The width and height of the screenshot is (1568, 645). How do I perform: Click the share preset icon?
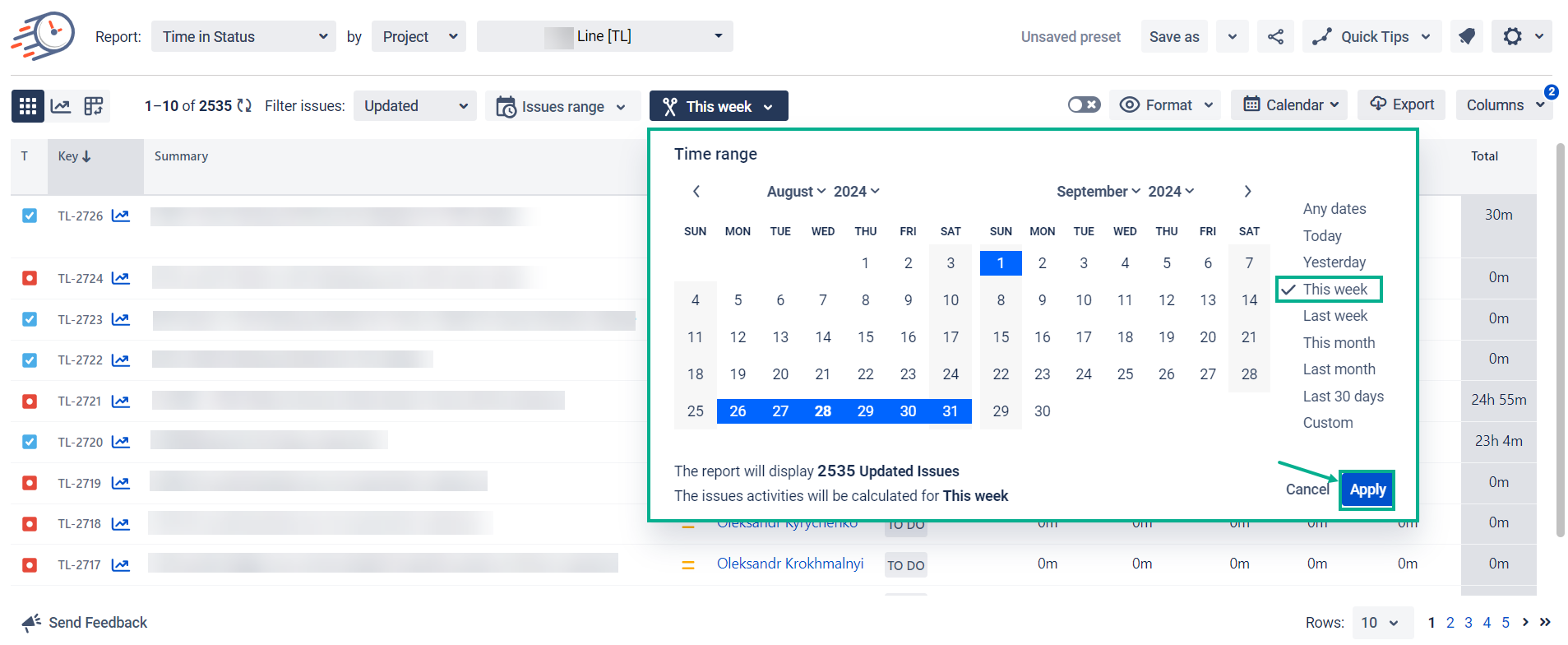(x=1275, y=37)
